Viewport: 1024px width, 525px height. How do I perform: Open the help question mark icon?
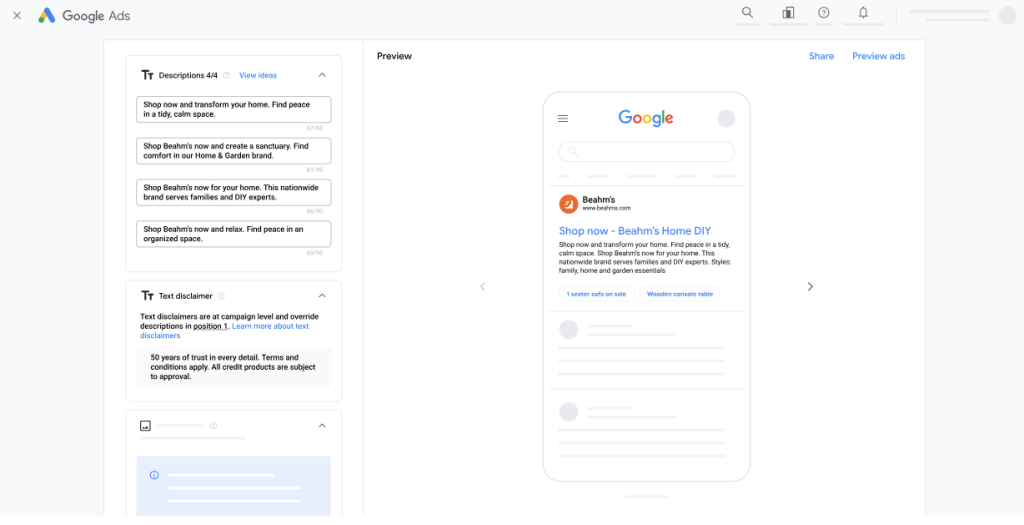824,12
